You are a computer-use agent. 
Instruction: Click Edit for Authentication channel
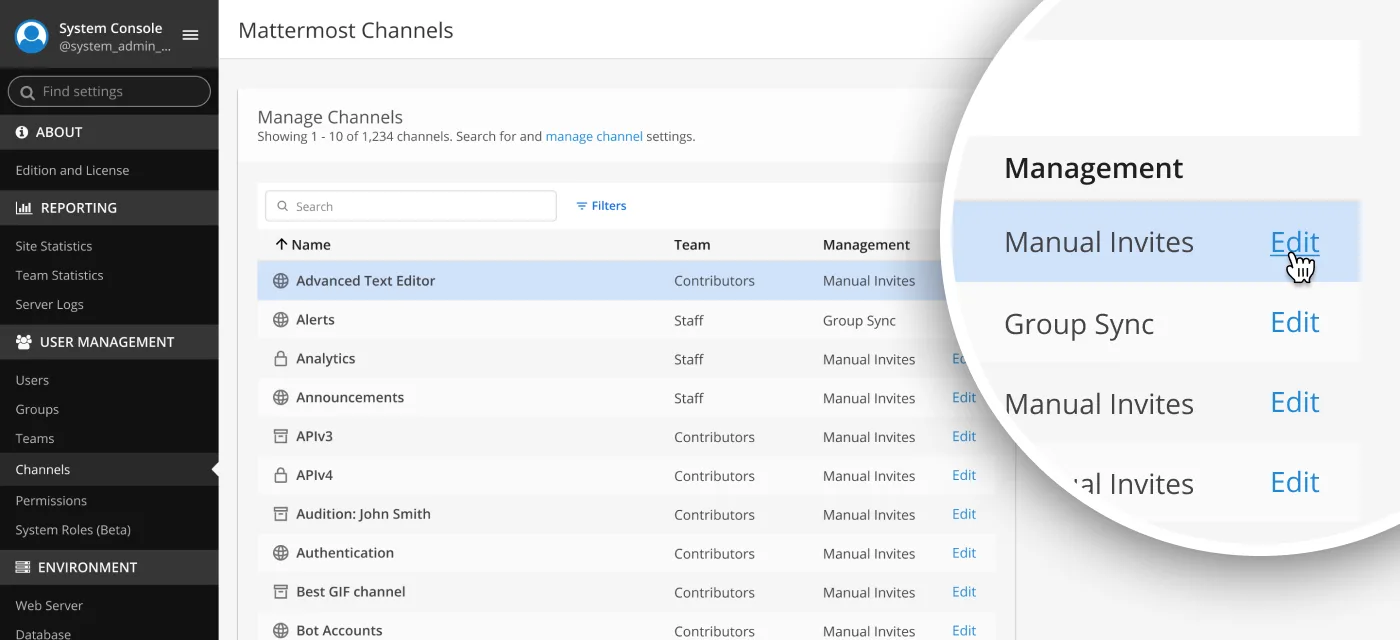pos(964,553)
